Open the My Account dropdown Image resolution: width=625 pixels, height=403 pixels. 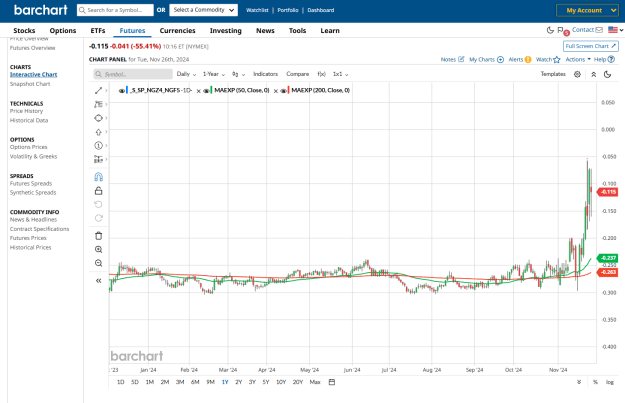tap(587, 10)
